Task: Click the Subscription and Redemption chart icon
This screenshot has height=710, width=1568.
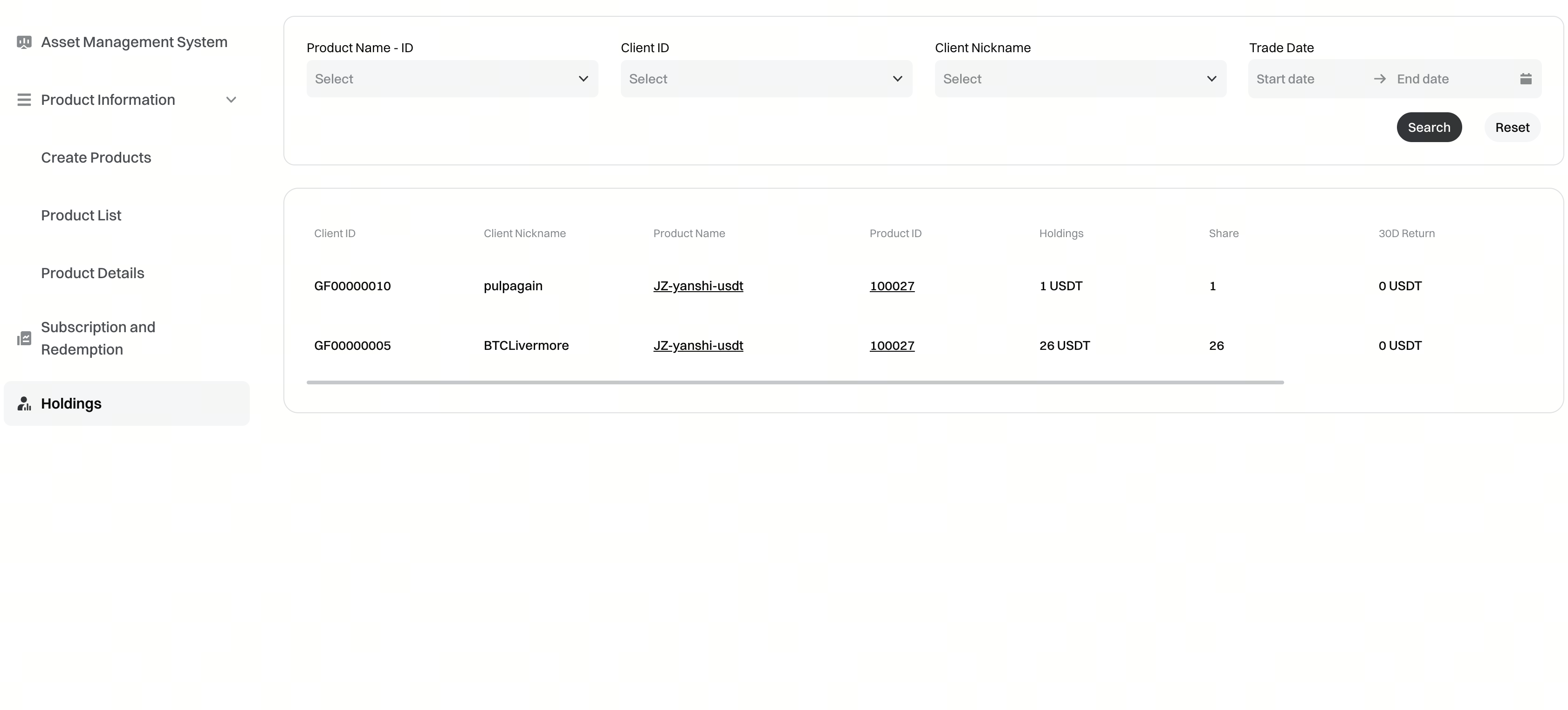Action: [x=24, y=338]
